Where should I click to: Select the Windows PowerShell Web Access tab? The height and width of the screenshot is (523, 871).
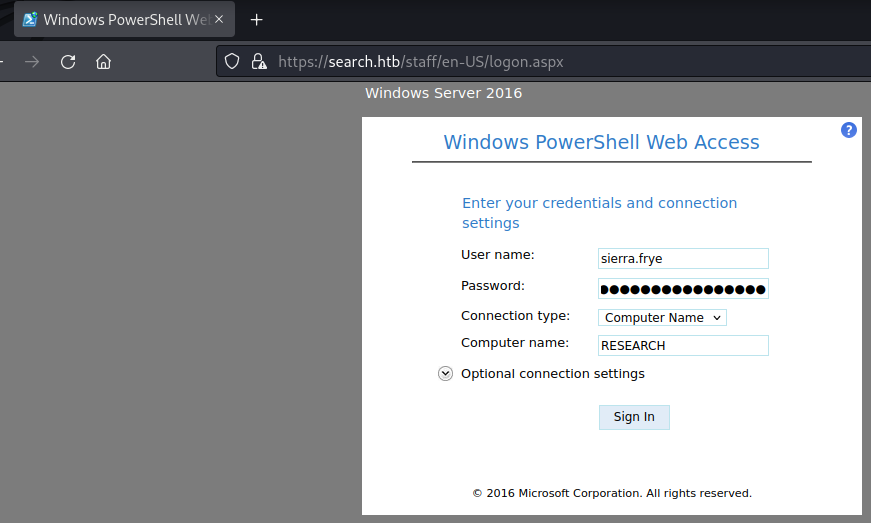tap(124, 19)
